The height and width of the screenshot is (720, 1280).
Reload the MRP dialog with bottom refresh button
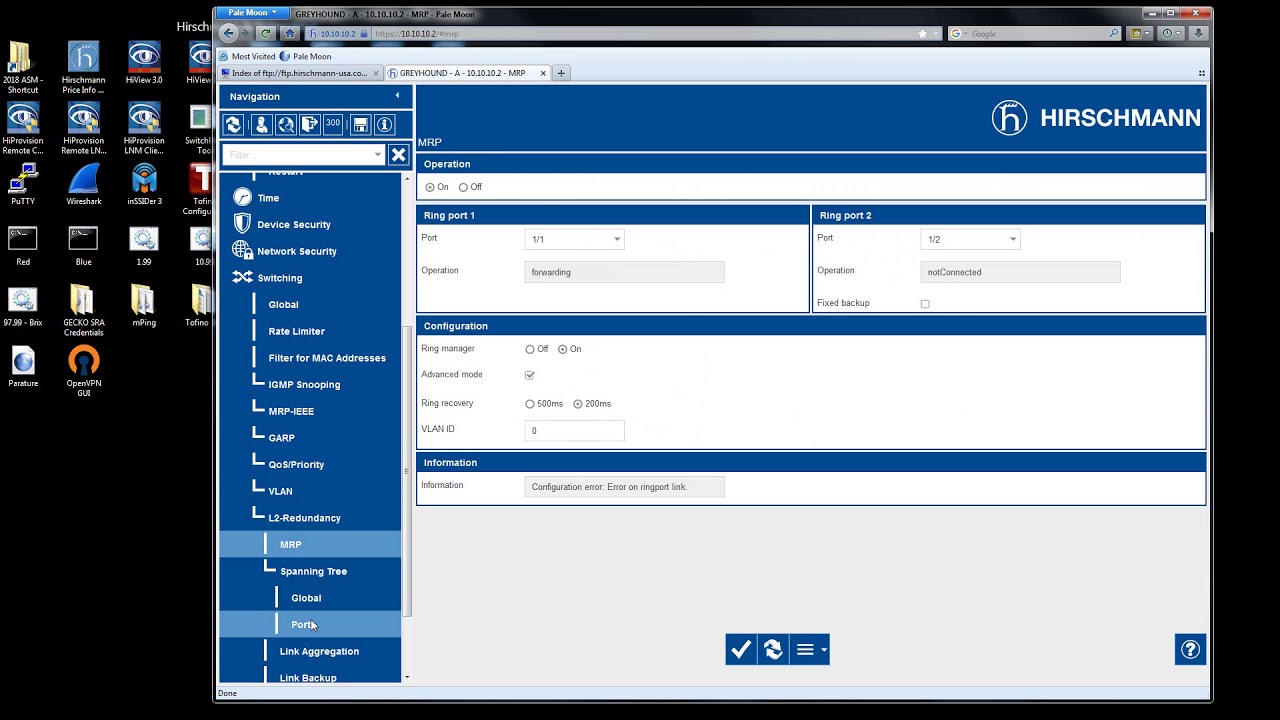coord(772,650)
